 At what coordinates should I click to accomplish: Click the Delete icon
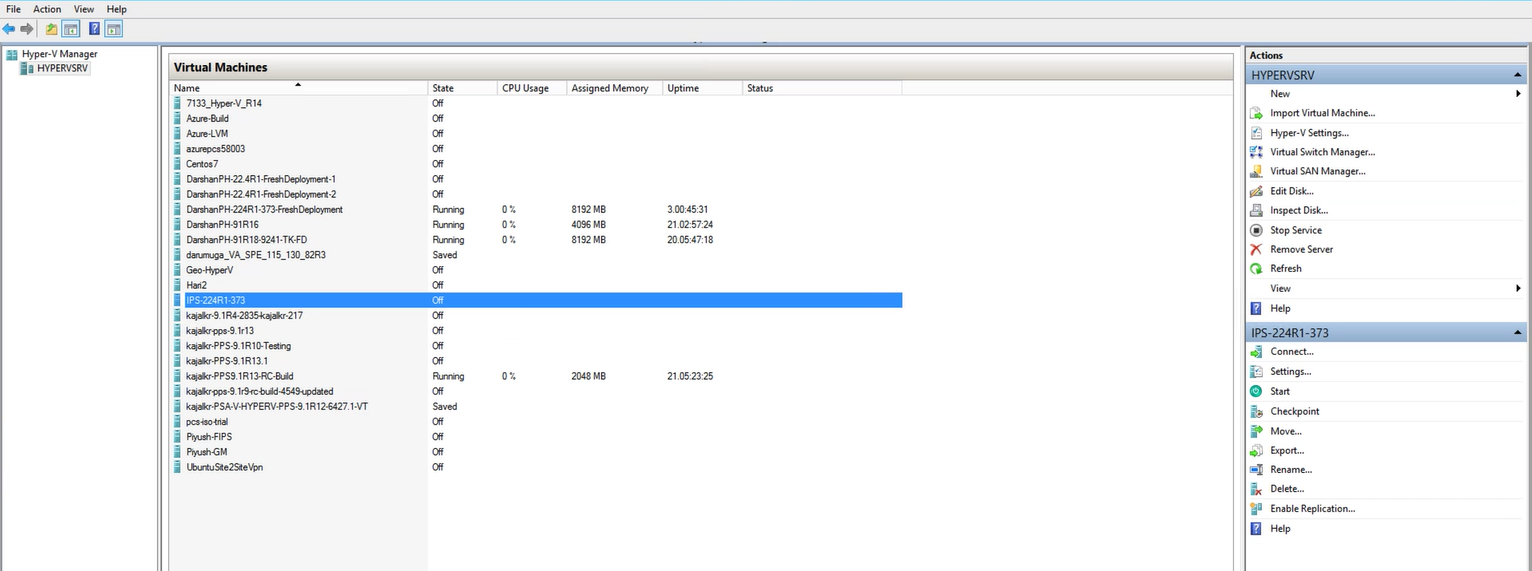[x=1257, y=489]
